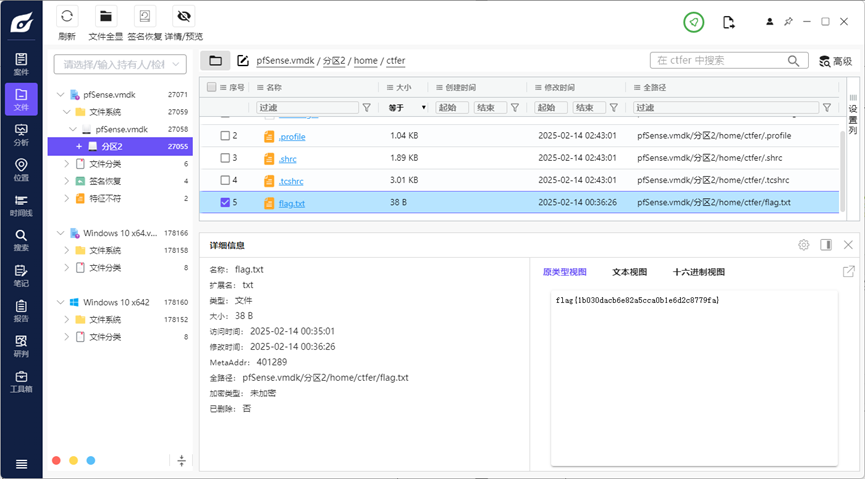This screenshot has width=865, height=479.
Task: Toggle the detail panel layout icon
Action: coord(826,244)
